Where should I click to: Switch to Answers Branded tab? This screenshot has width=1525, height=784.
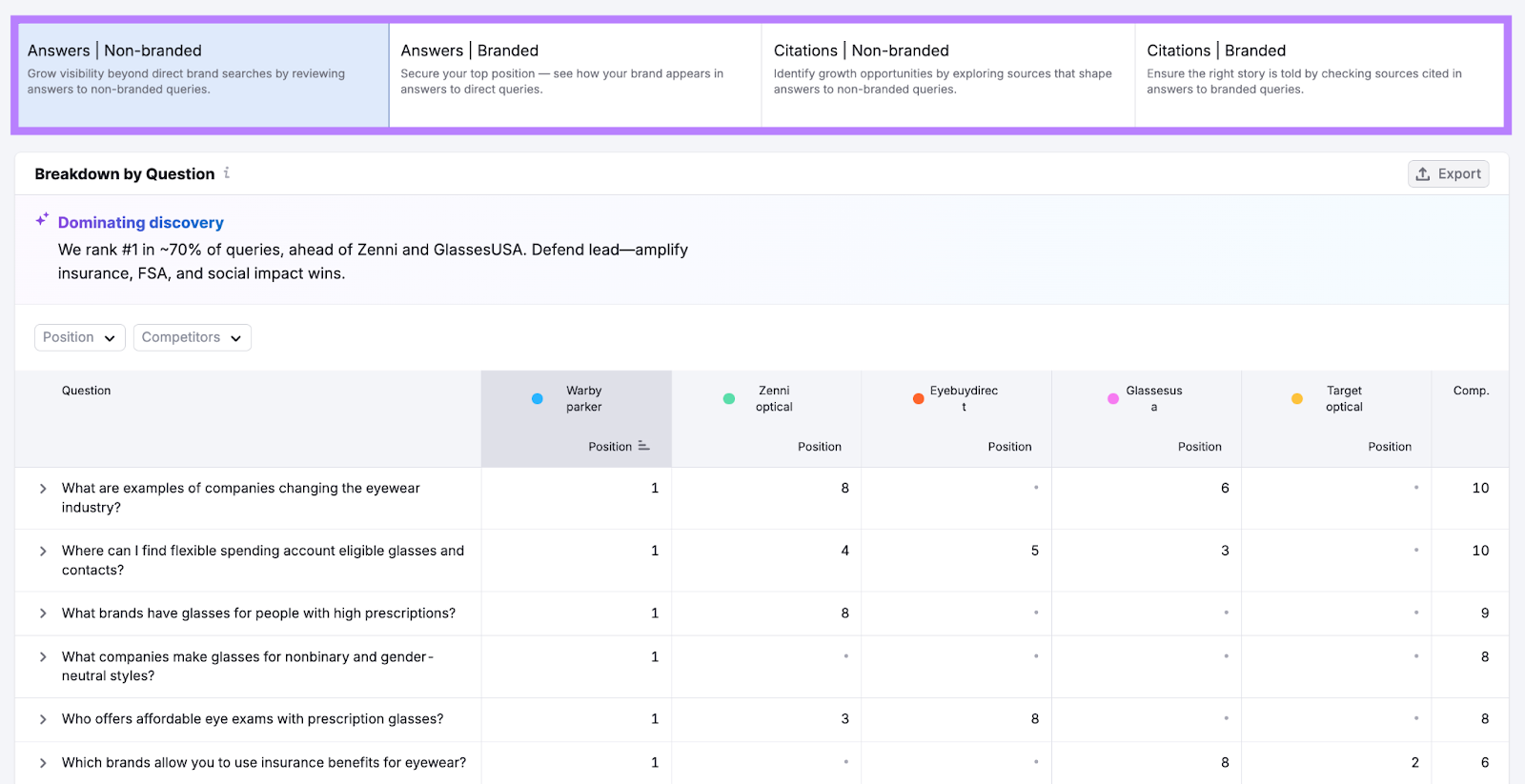pos(575,75)
